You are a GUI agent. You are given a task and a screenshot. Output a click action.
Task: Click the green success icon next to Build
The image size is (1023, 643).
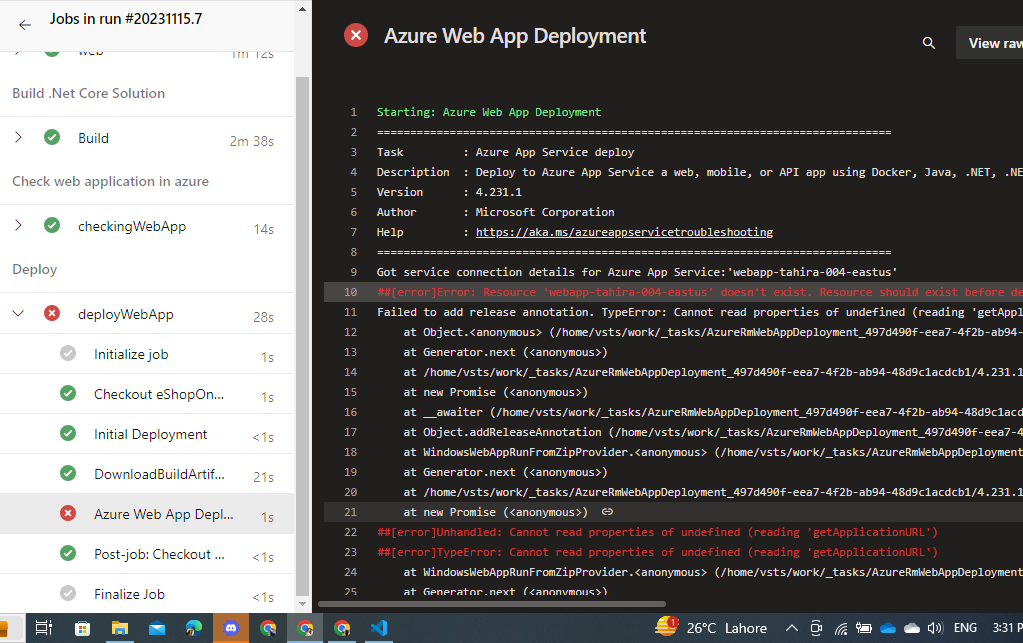click(50, 137)
